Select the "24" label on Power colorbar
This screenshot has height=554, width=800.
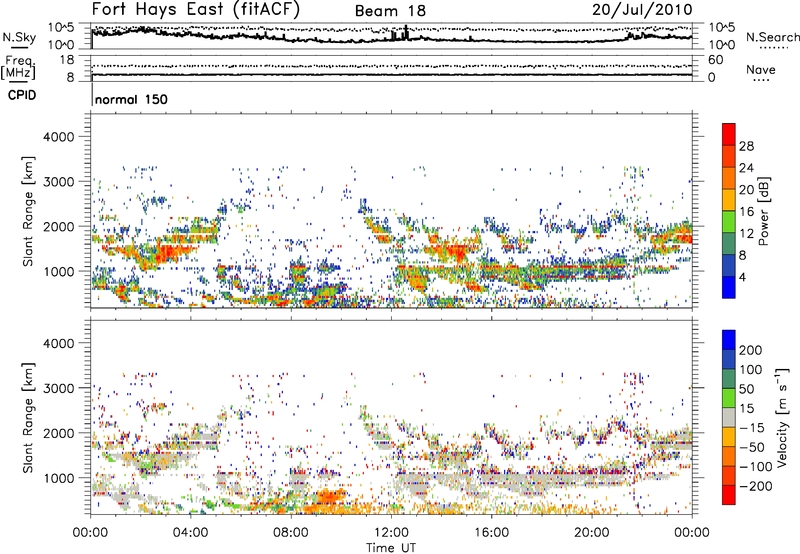[746, 168]
